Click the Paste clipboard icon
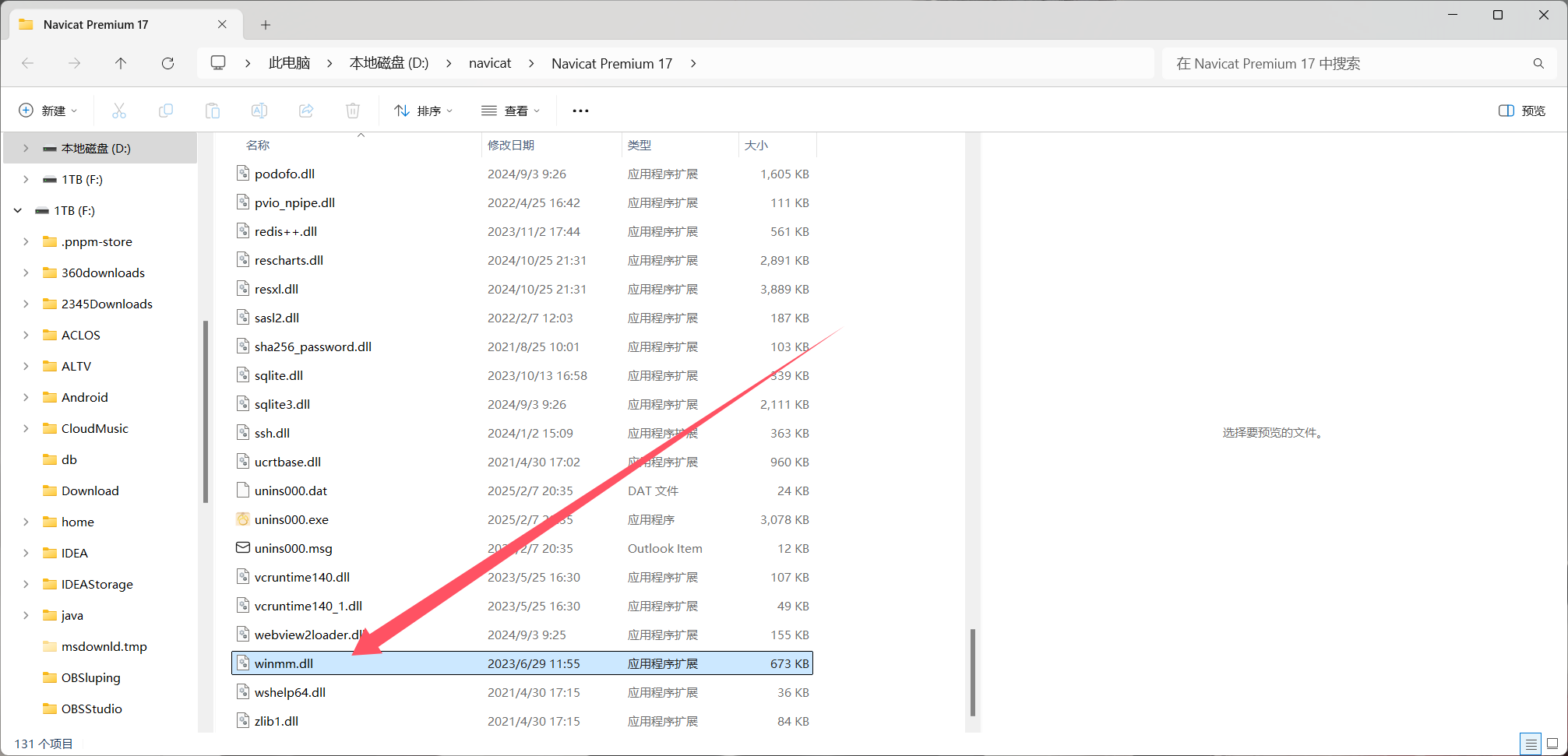Image resolution: width=1568 pixels, height=756 pixels. tap(213, 111)
